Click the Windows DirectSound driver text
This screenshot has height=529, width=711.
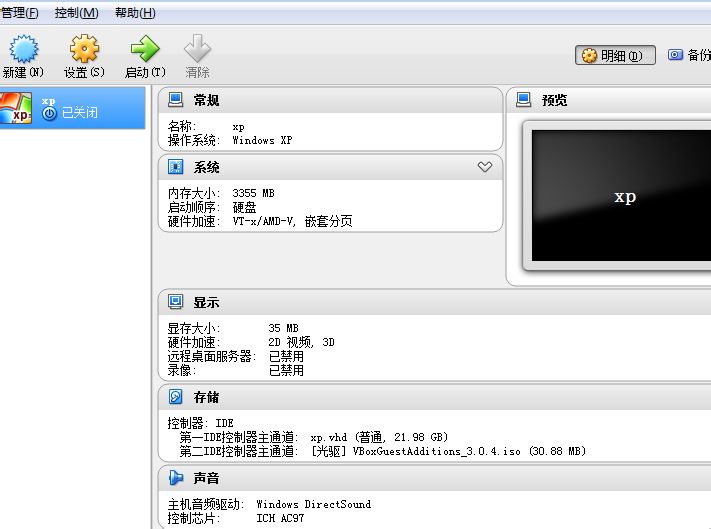pos(314,504)
